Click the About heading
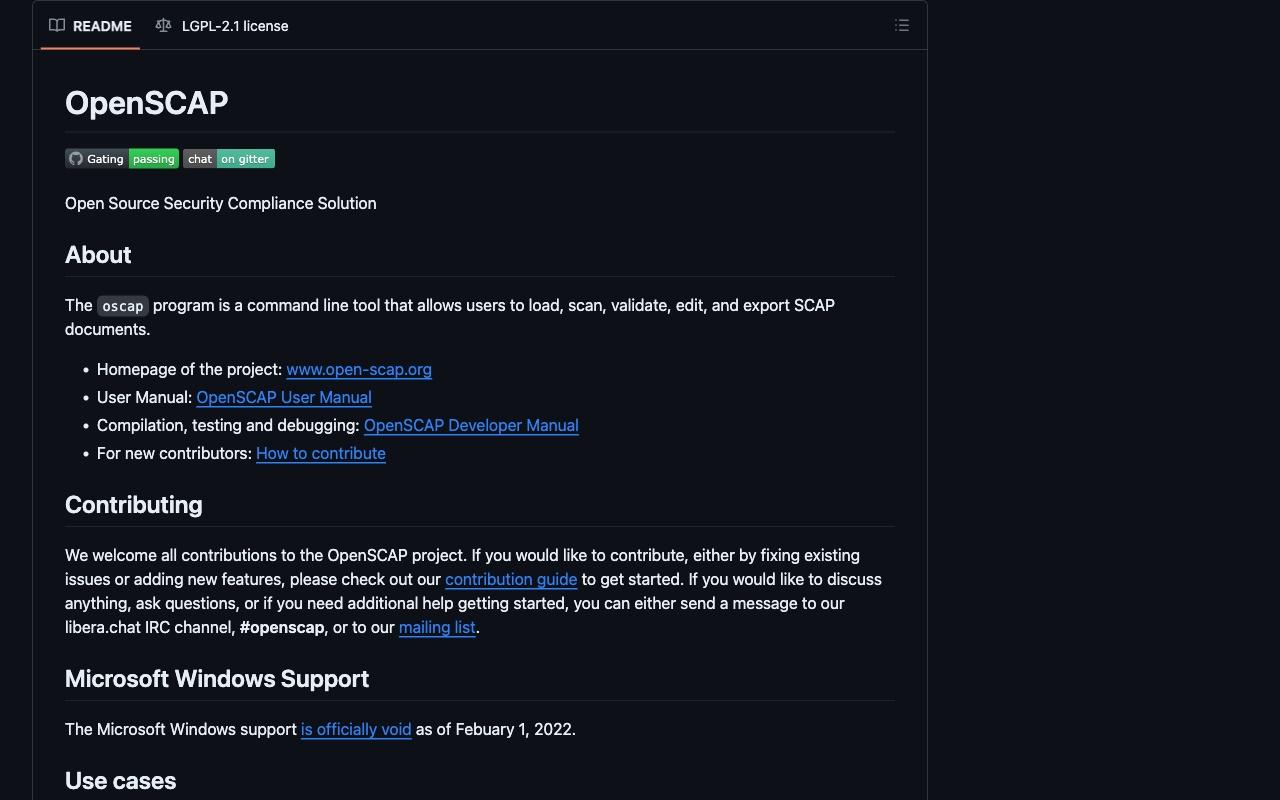 click(x=98, y=255)
